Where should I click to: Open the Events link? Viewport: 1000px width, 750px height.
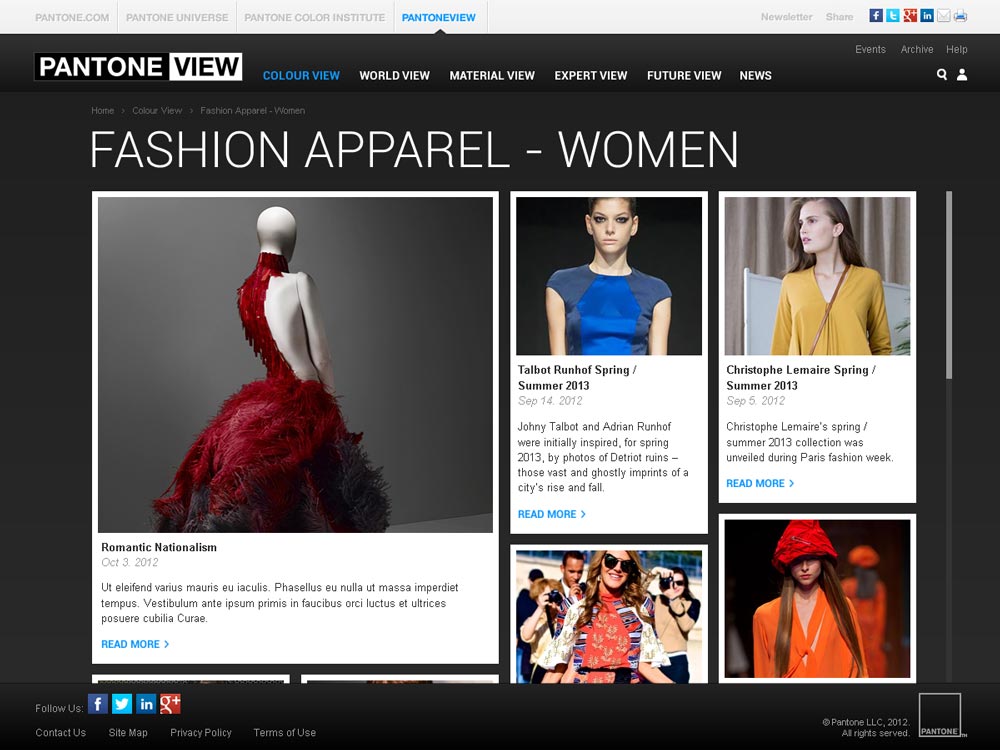click(871, 49)
